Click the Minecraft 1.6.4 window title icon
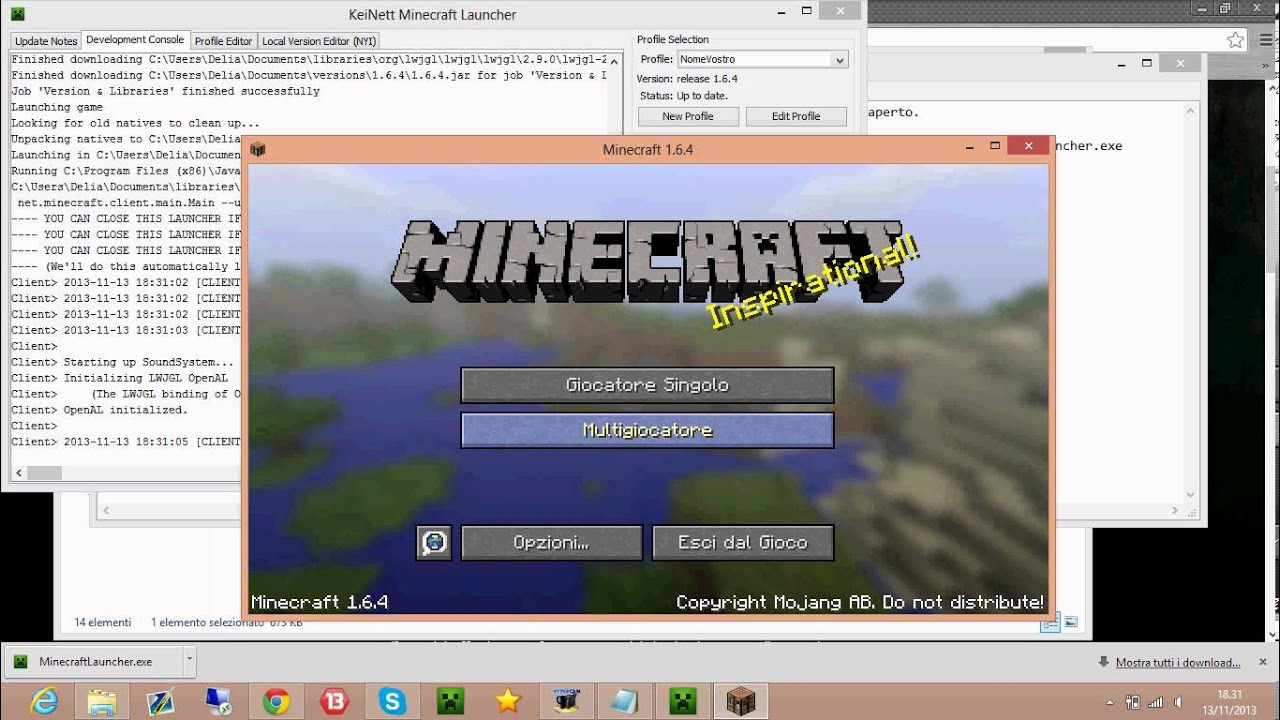The image size is (1280, 720). coord(258,149)
